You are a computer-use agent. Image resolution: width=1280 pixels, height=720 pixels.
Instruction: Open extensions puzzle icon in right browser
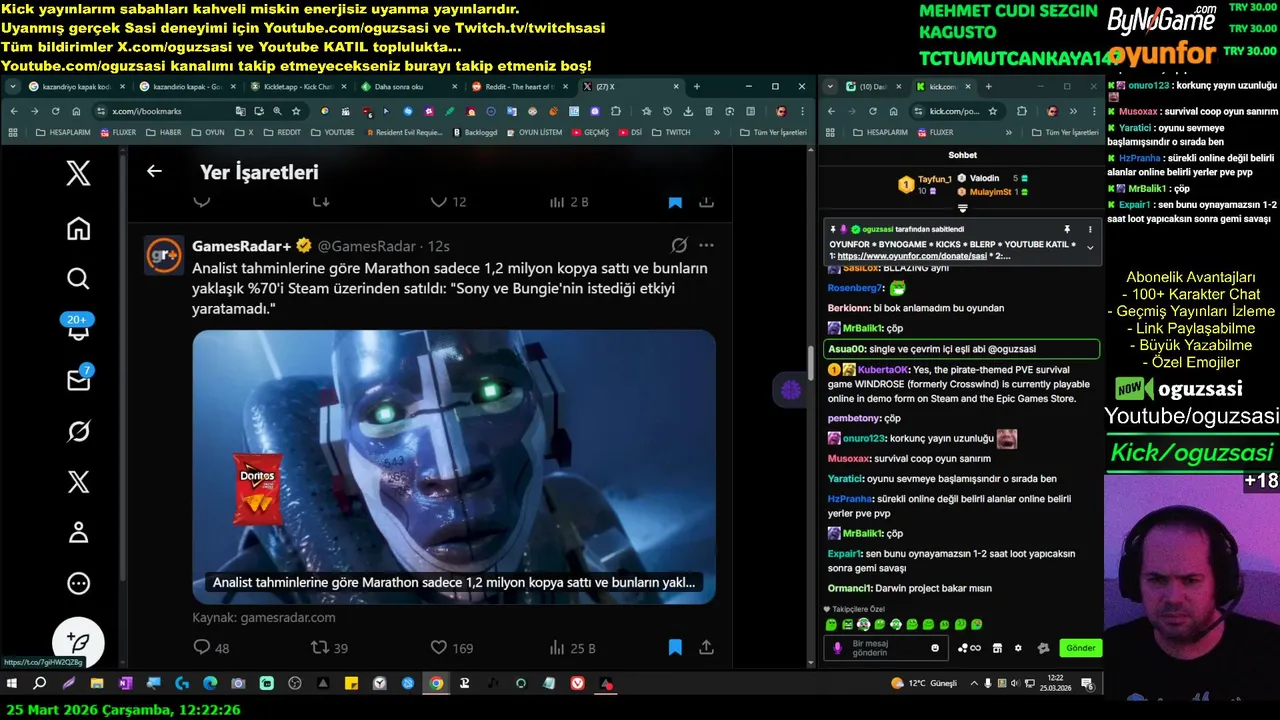tap(1021, 111)
